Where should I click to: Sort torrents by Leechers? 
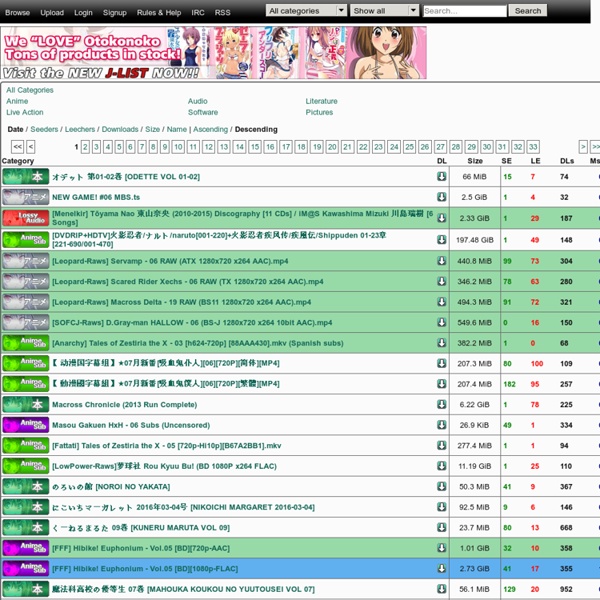pyautogui.click(x=80, y=129)
